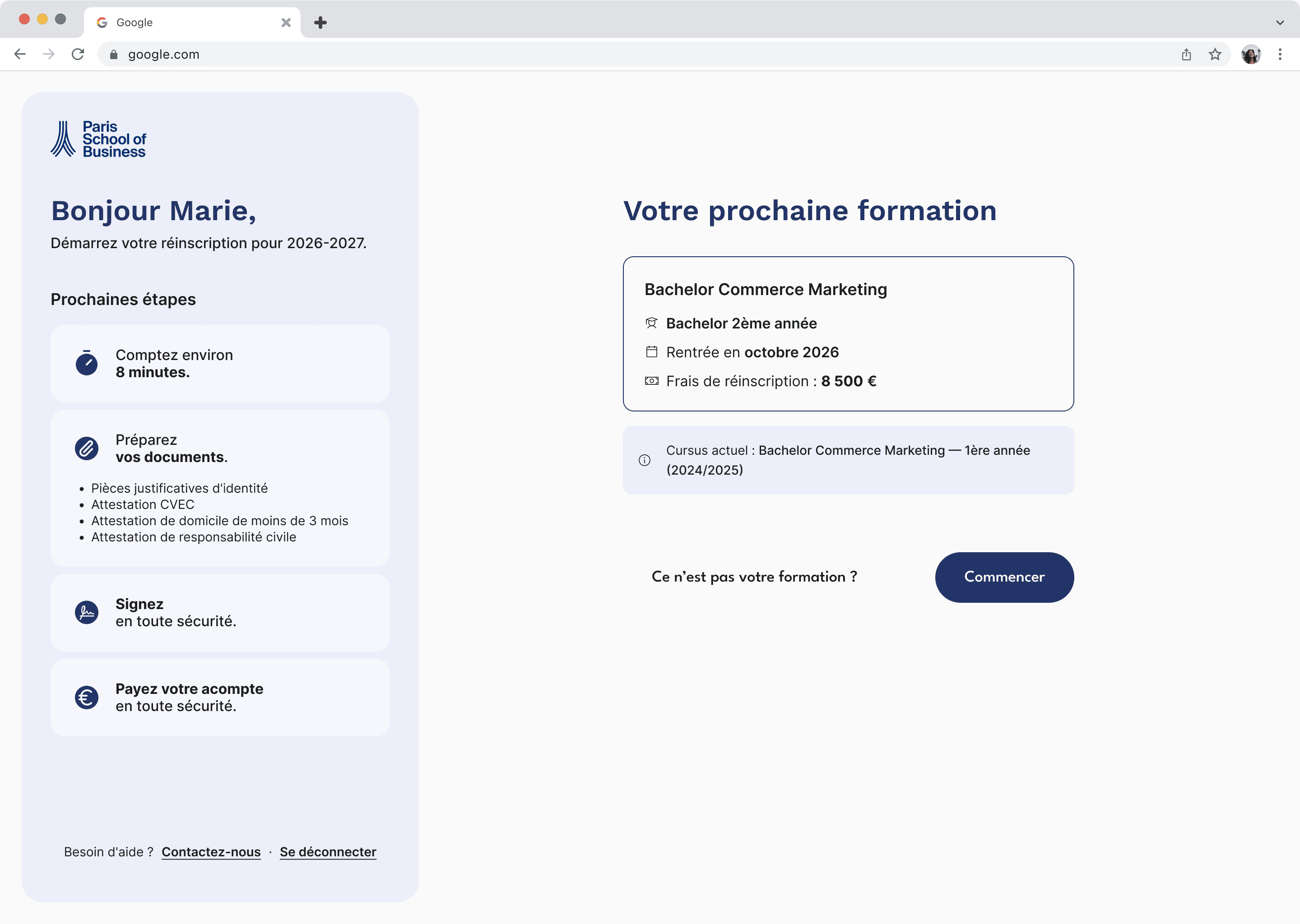Screen dimensions: 1300x924
Task: Open the browser three-dot menu
Action: click(x=1280, y=54)
